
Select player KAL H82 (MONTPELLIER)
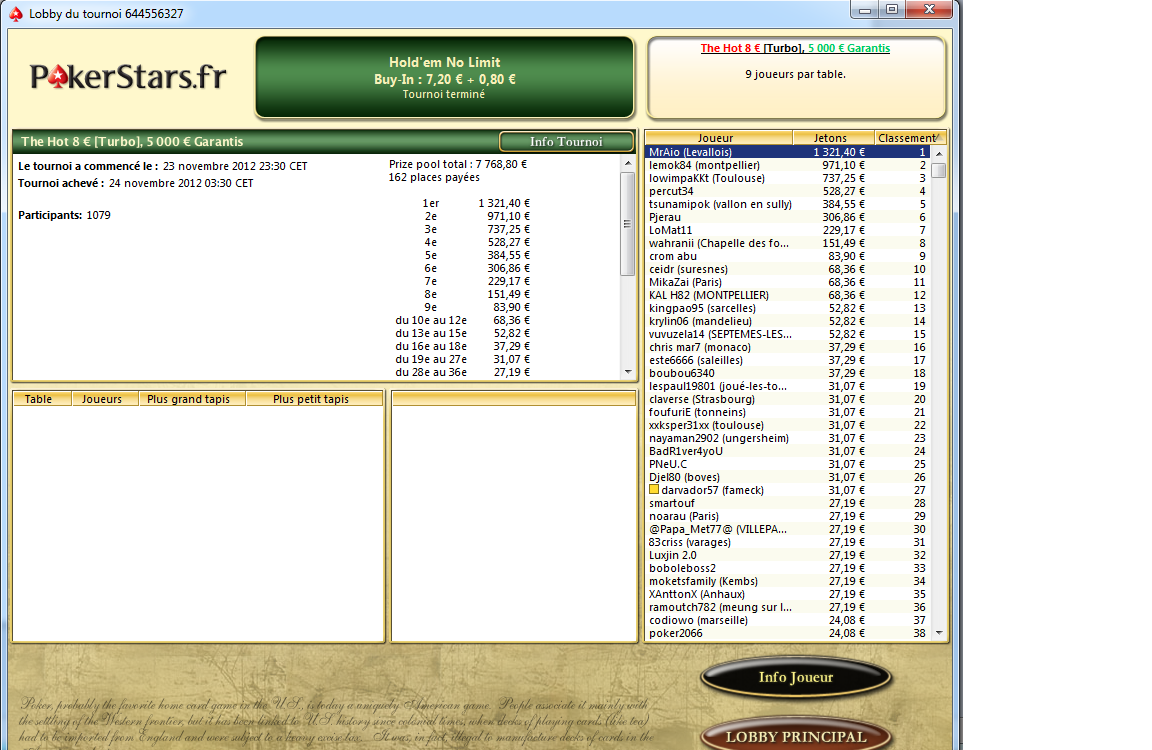[x=787, y=295]
